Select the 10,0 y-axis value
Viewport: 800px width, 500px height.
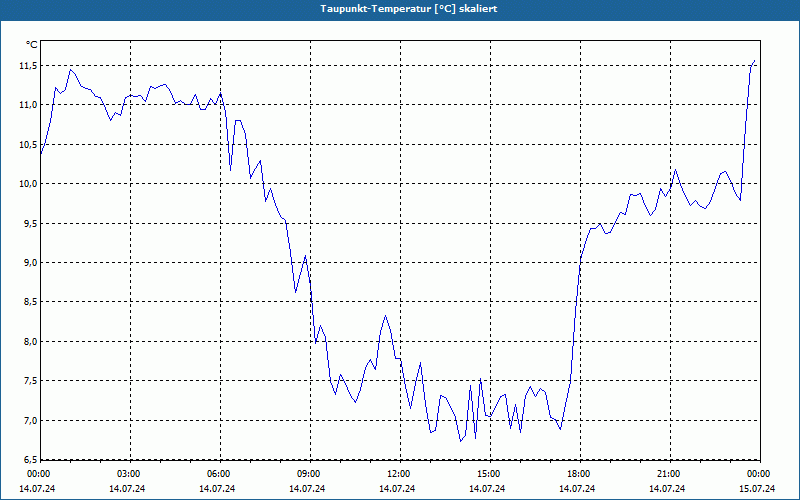29,184
